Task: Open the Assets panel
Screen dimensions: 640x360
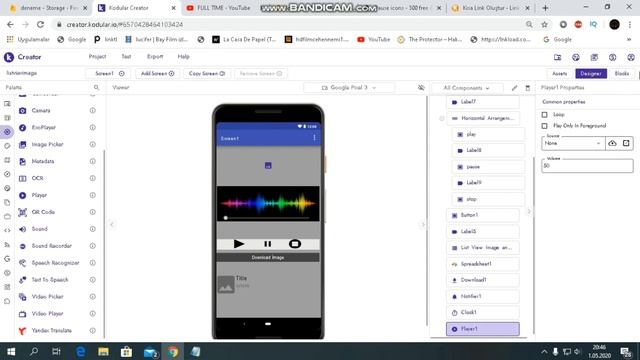Action: (x=559, y=73)
